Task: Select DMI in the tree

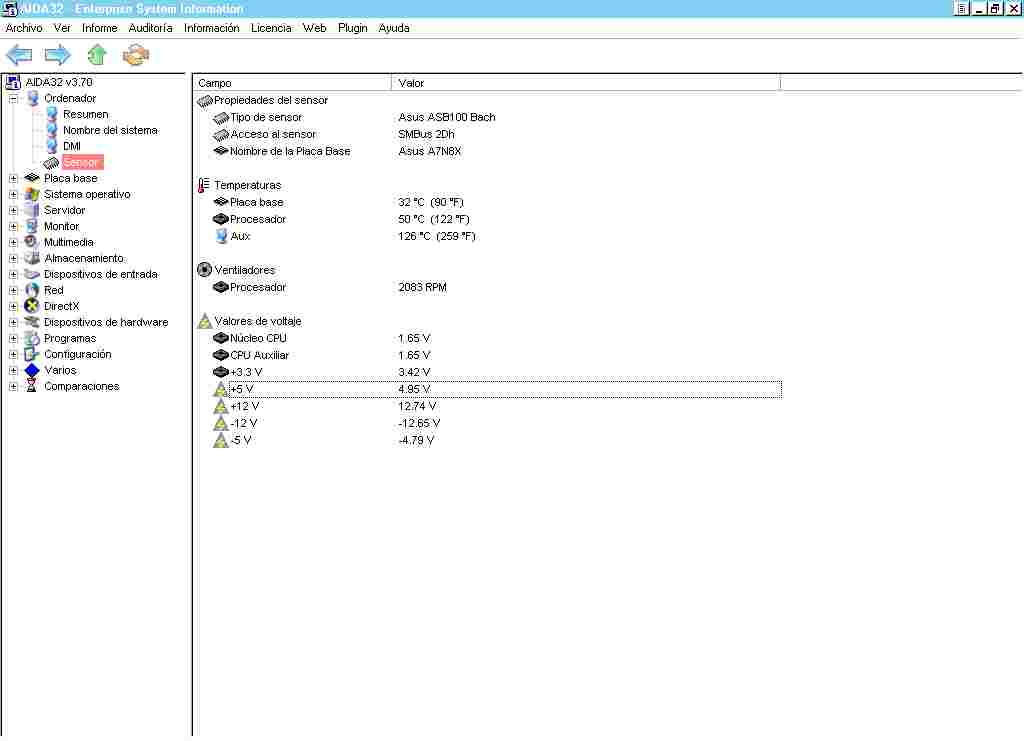Action: (x=72, y=146)
